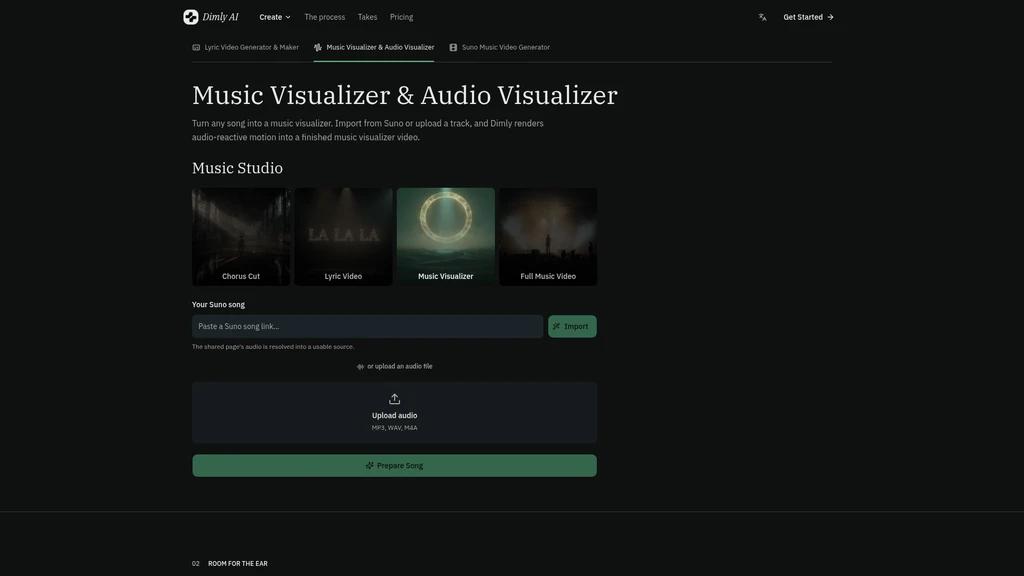1024x576 pixels.
Task: Open the language translation icon
Action: 762,17
